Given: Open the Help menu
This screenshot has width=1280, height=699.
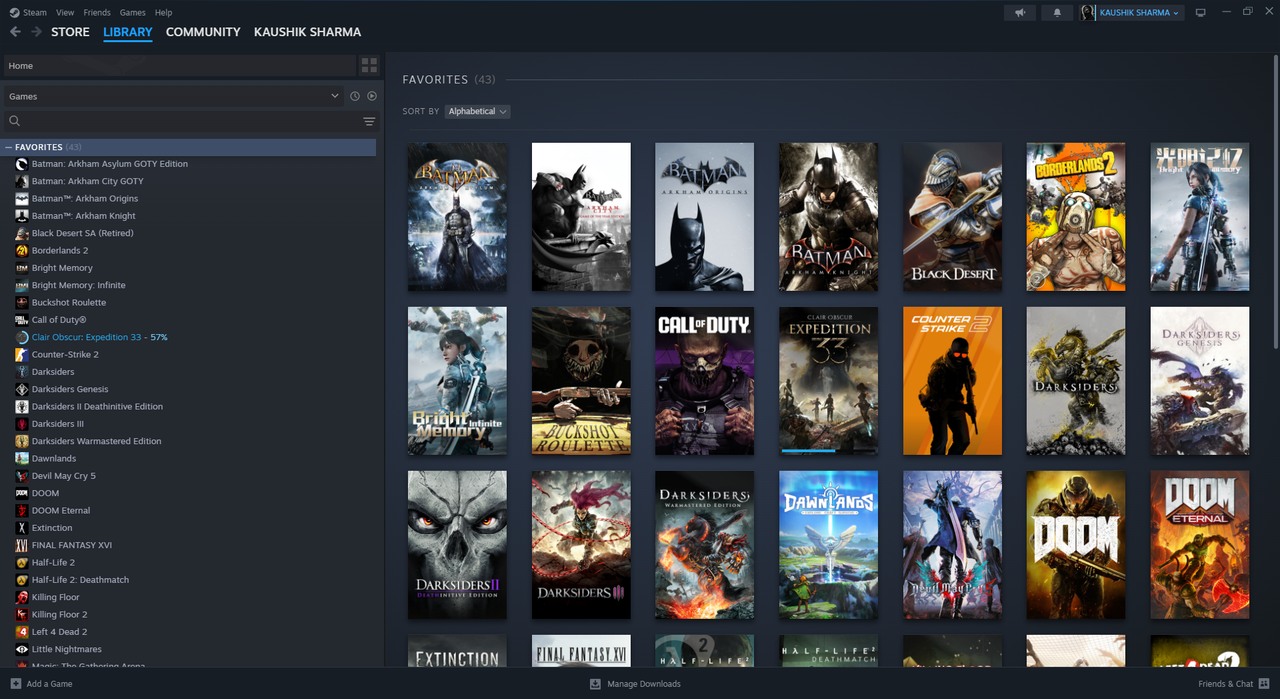Looking at the screenshot, I should 163,12.
